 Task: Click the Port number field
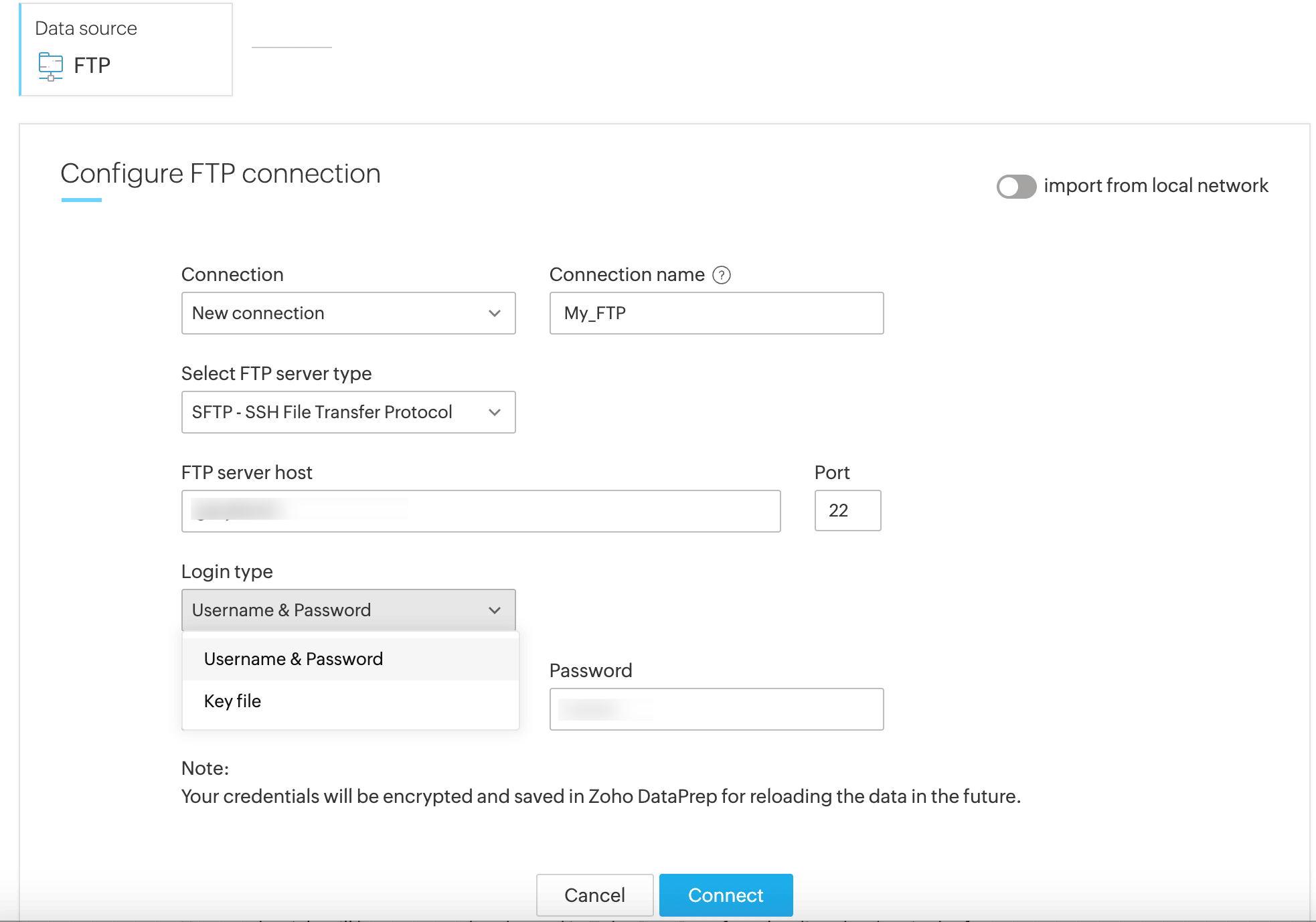[847, 511]
